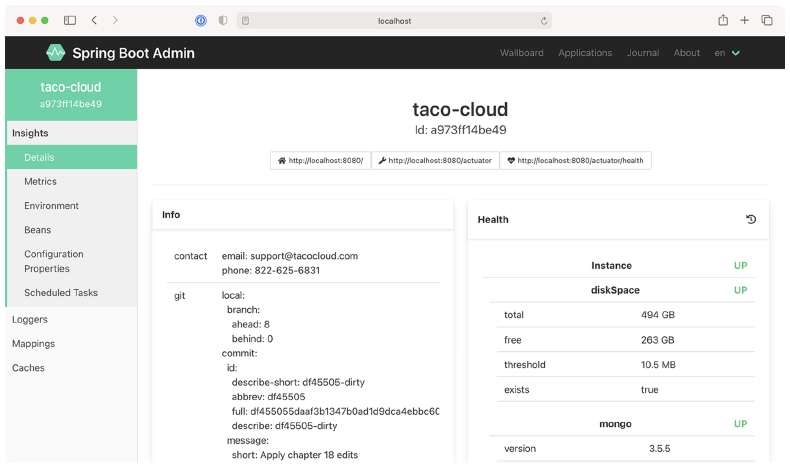
Task: Click 'short: Apply chapter 18 edits' text
Action: click(x=295, y=455)
